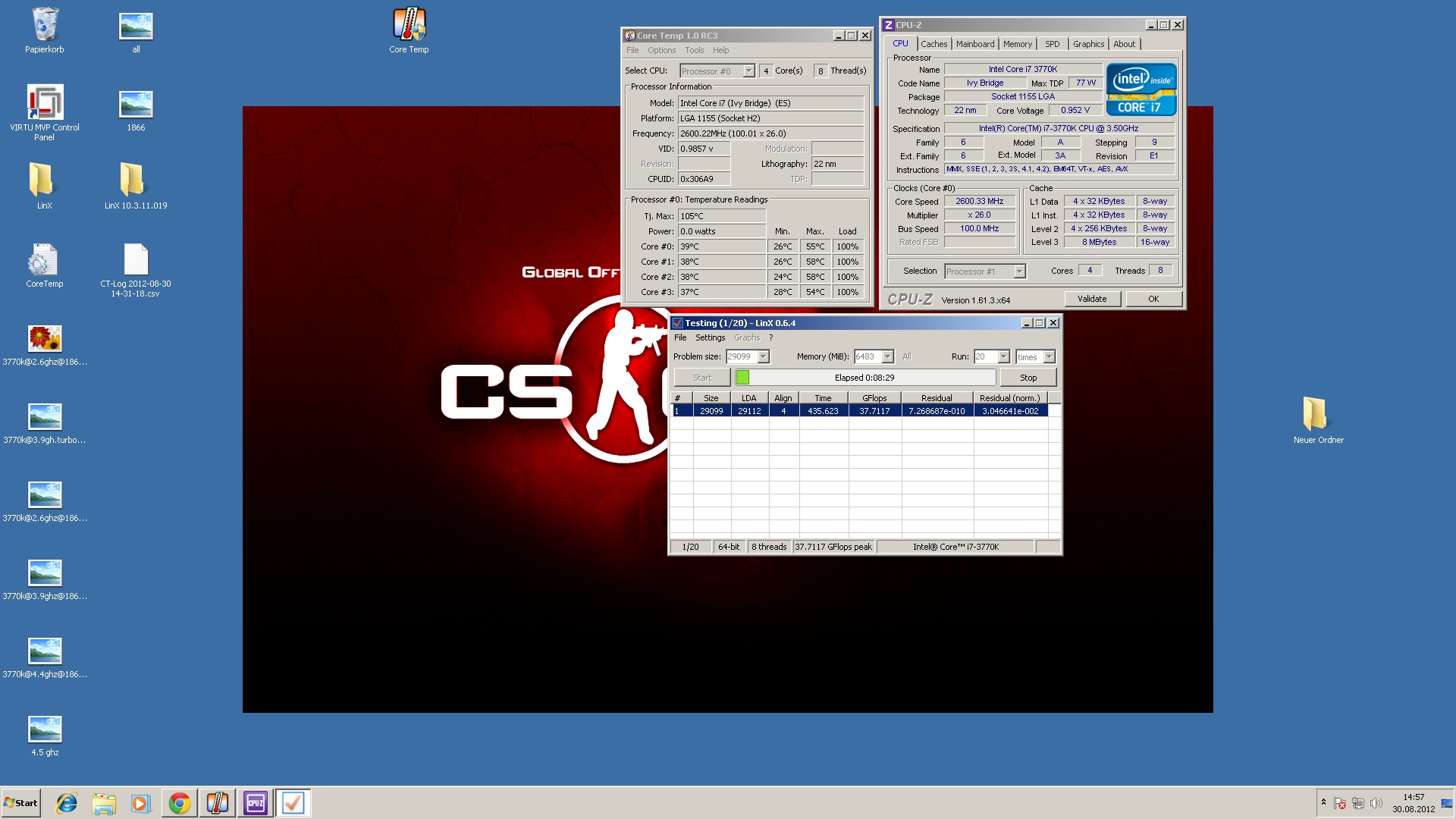The image size is (1456, 819).
Task: Switch to Mainboard tab in CPU-Z
Action: pos(974,44)
